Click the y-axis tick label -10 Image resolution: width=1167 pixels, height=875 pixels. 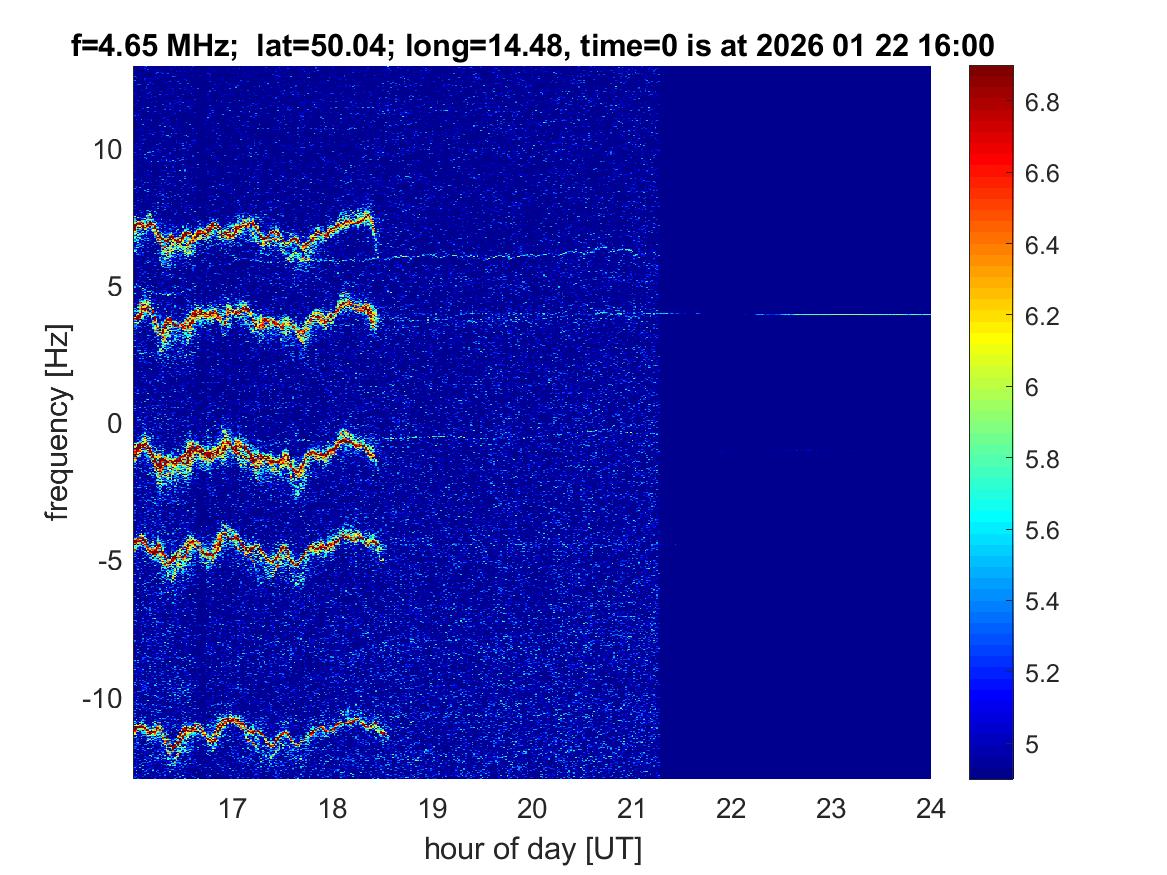tap(102, 697)
